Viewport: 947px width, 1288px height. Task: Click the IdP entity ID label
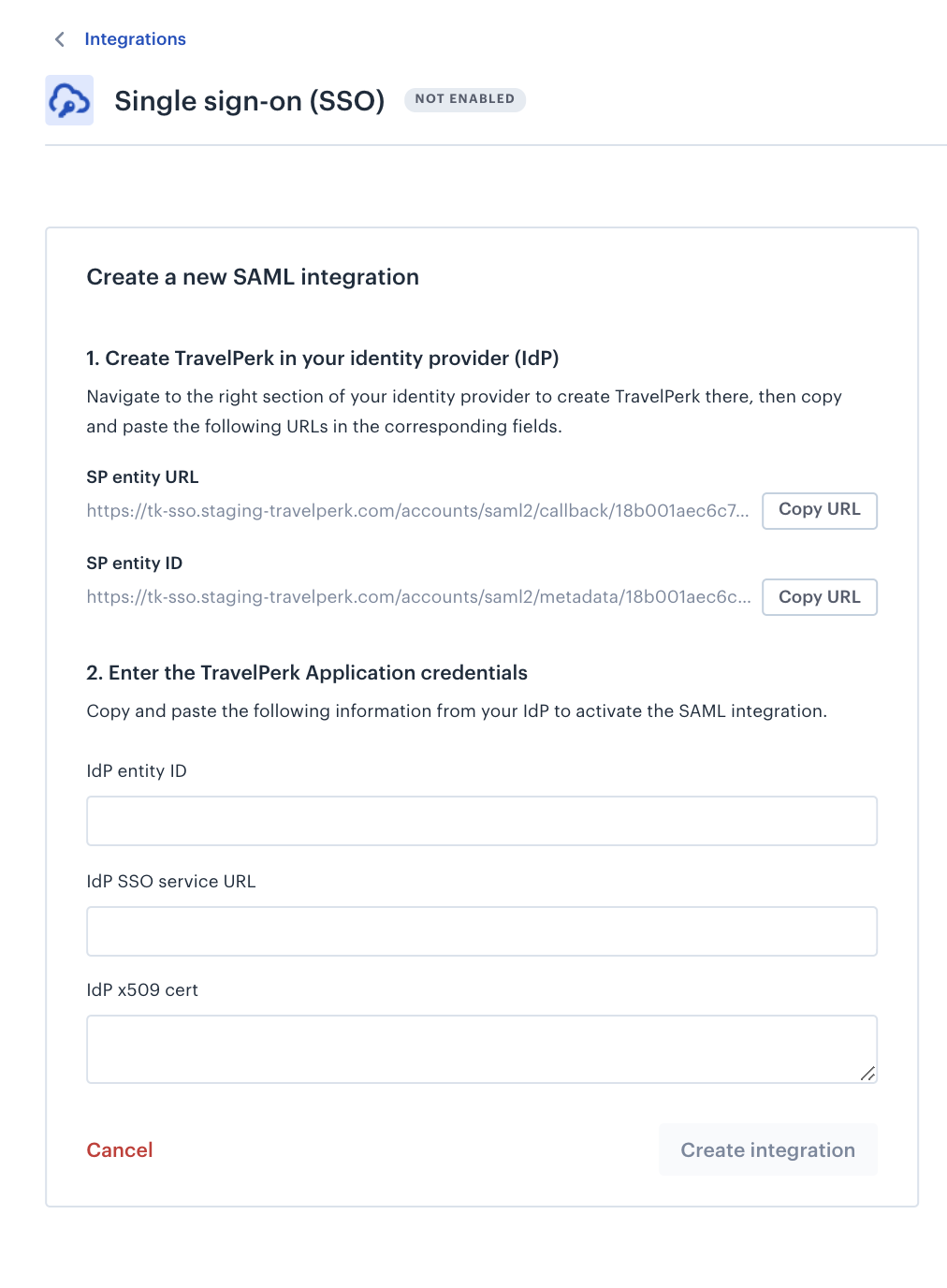pos(137,771)
